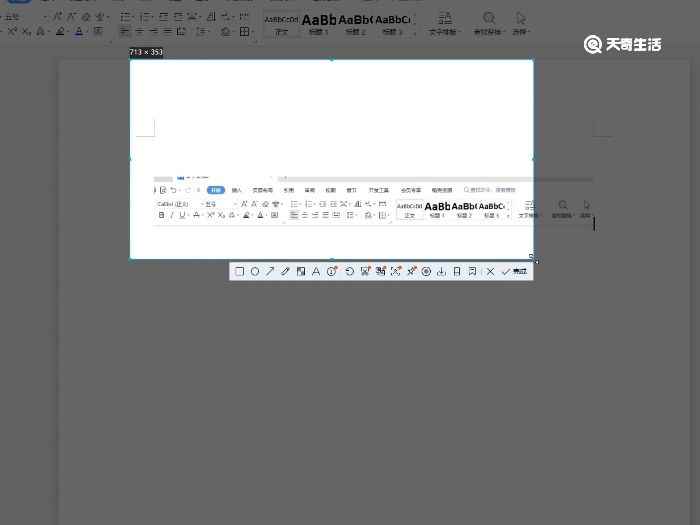Apply the 标题 2 style in top ribbon
The height and width of the screenshot is (525, 700).
[x=355, y=25]
